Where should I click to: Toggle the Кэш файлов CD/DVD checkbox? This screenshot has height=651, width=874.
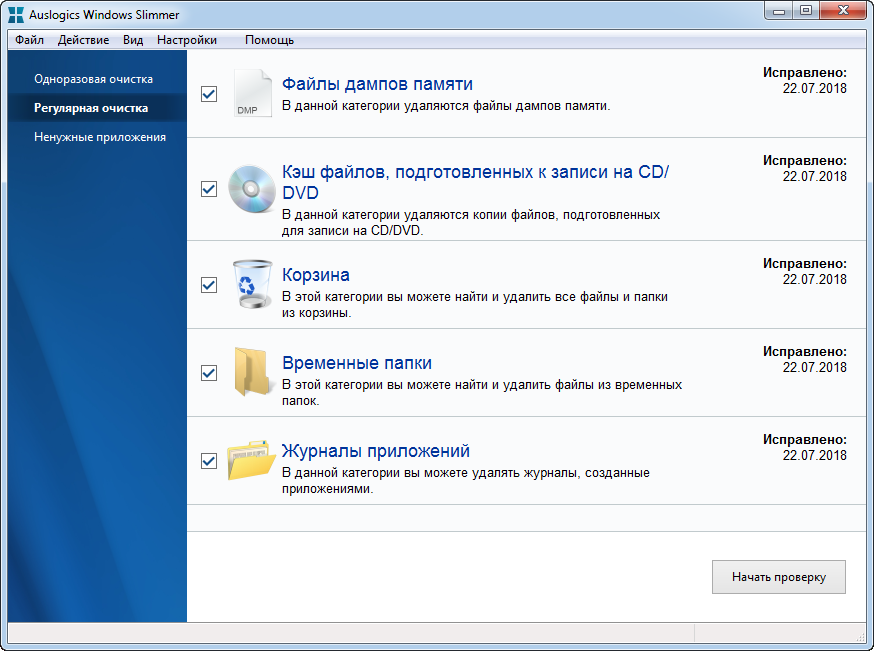(209, 189)
